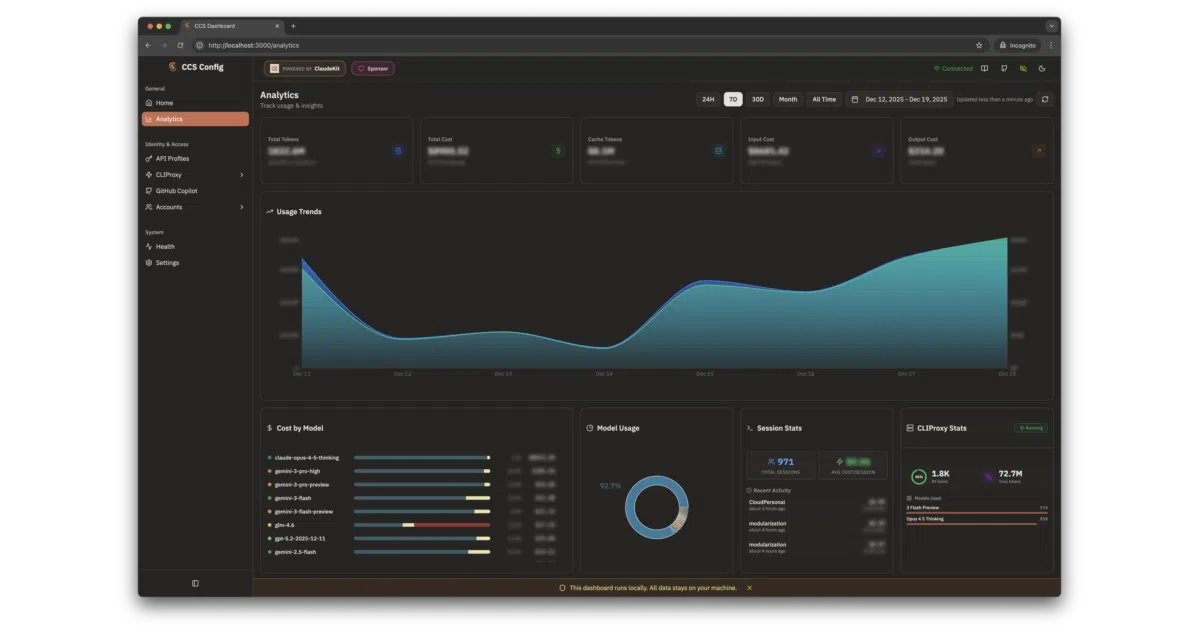Image resolution: width=1200 pixels, height=630 pixels.
Task: Expand the CLIProxy submenu chevron
Action: (x=242, y=175)
